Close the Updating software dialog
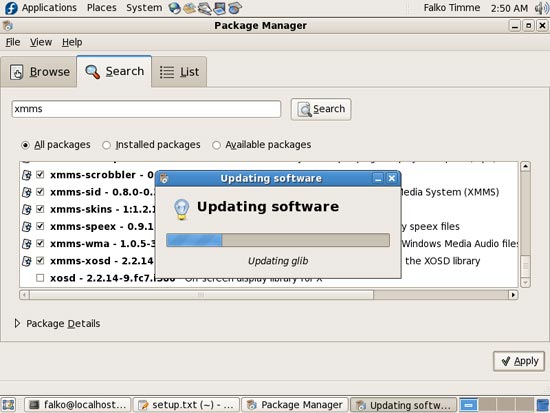Image resolution: width=550 pixels, height=413 pixels. click(x=392, y=179)
